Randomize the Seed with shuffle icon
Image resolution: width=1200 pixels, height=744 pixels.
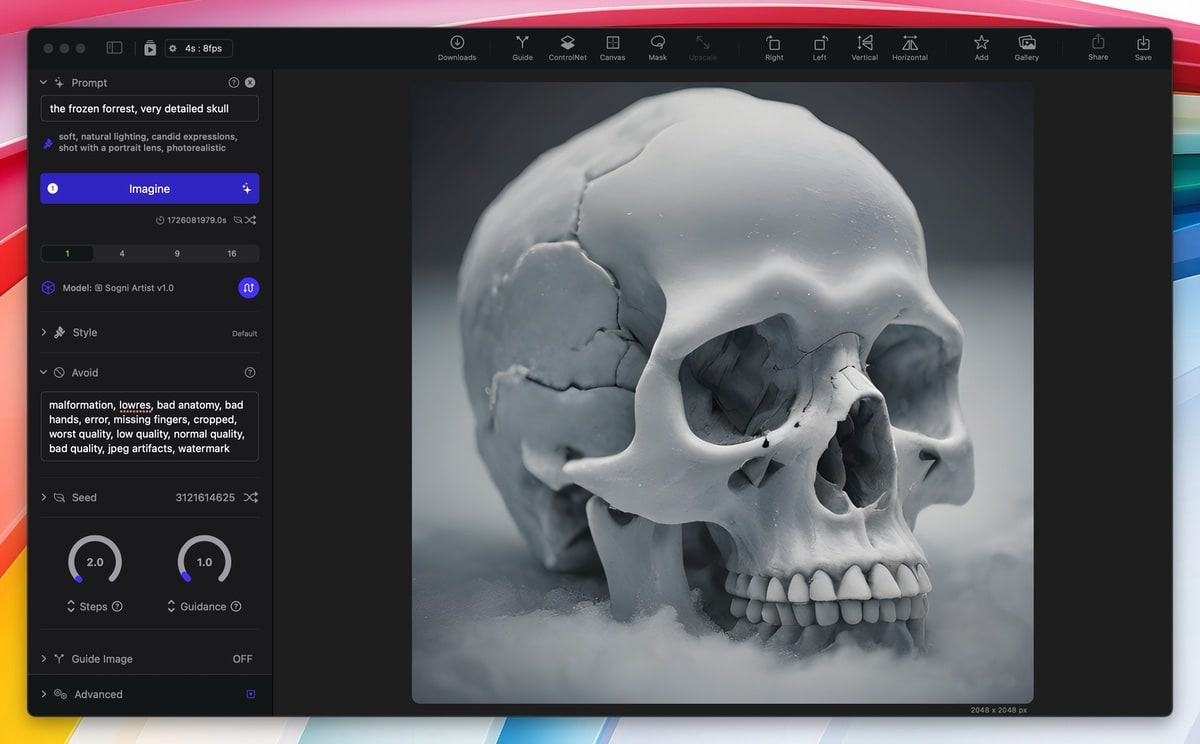pos(251,497)
